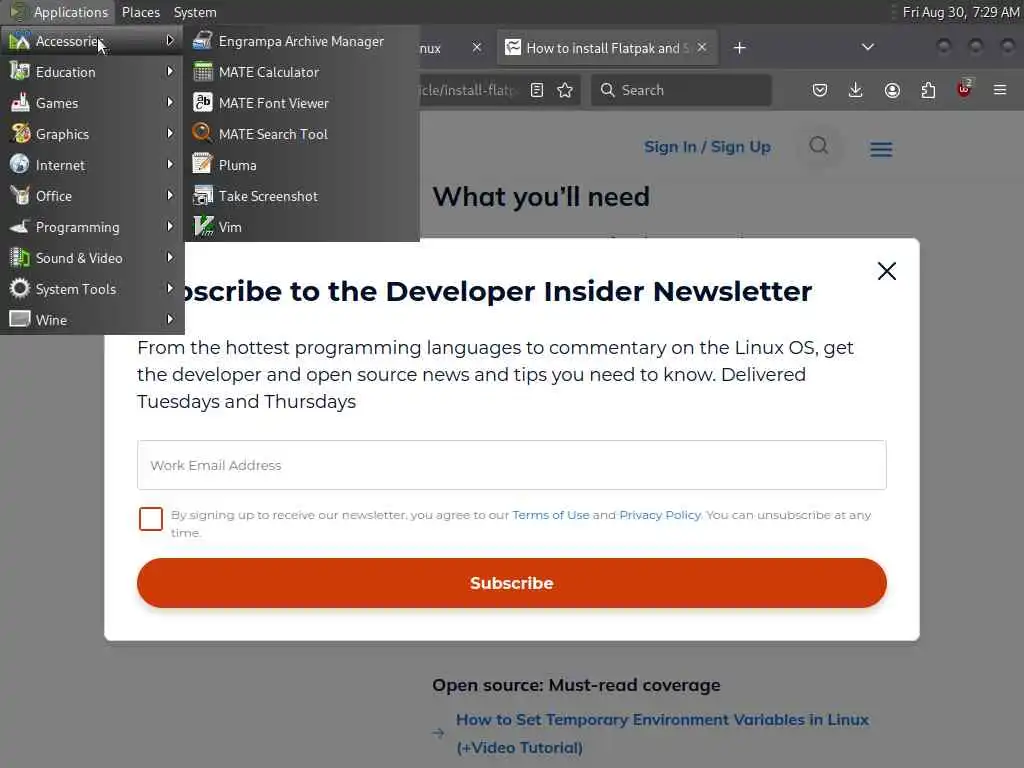Open the Firefox hamburger menu

(x=1000, y=90)
